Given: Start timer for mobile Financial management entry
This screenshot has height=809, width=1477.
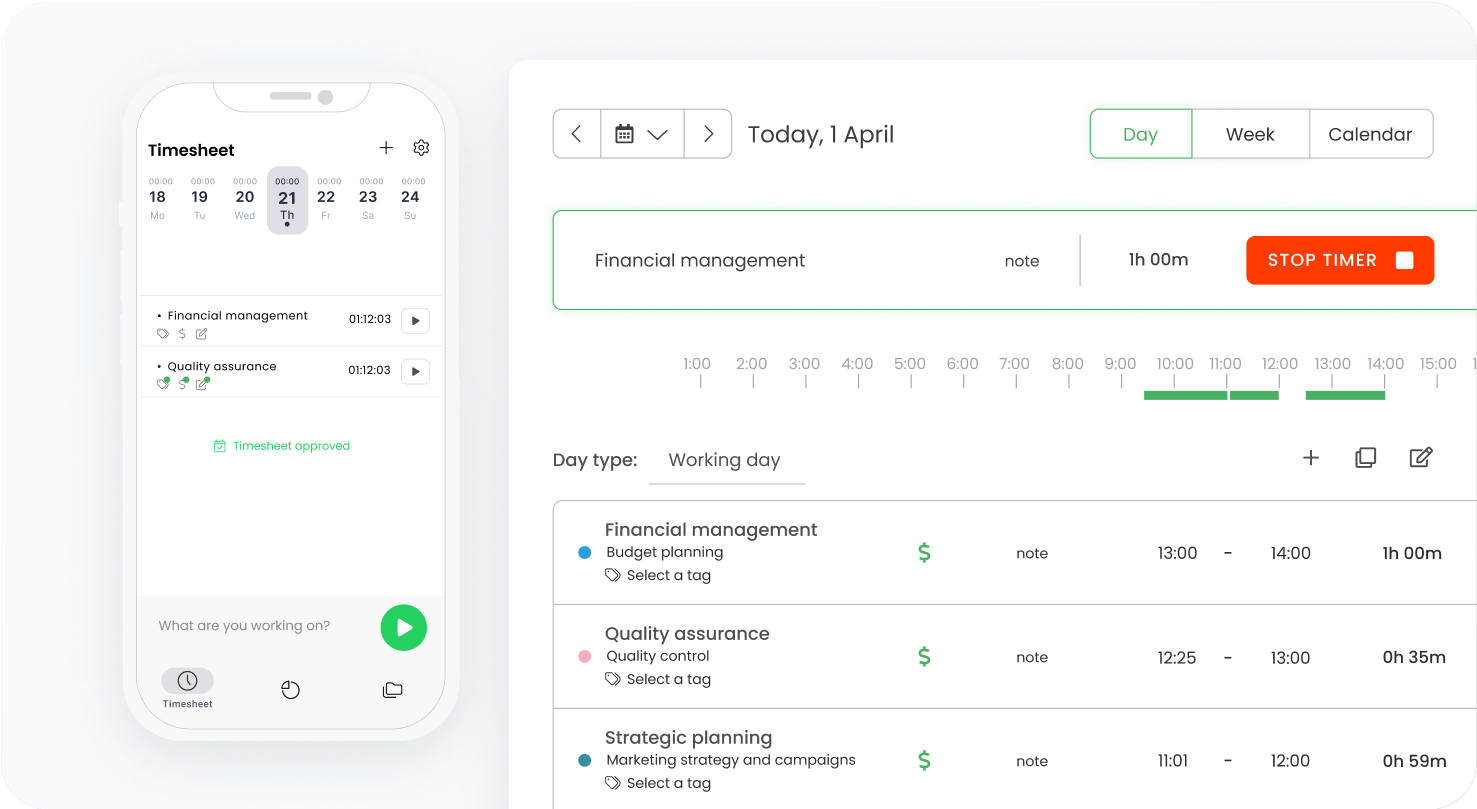Looking at the screenshot, I should [415, 321].
